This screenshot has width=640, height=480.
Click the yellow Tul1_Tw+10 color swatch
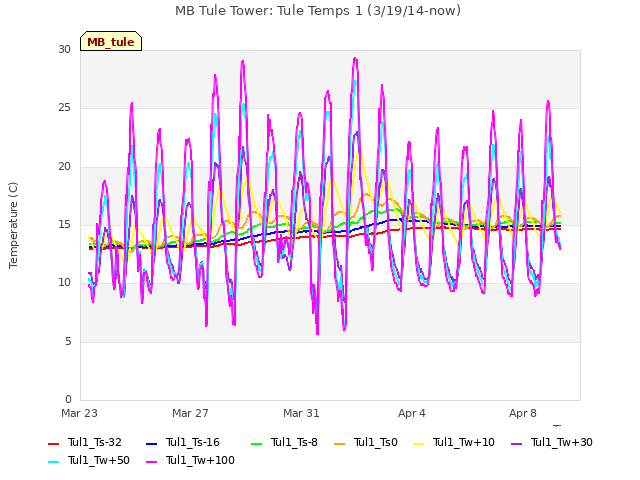click(x=418, y=444)
